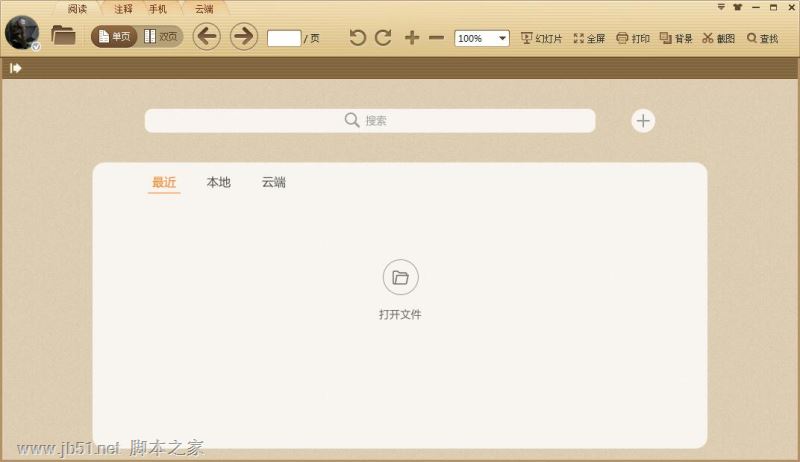
Task: Click the user avatar profile picture
Action: tap(22, 33)
